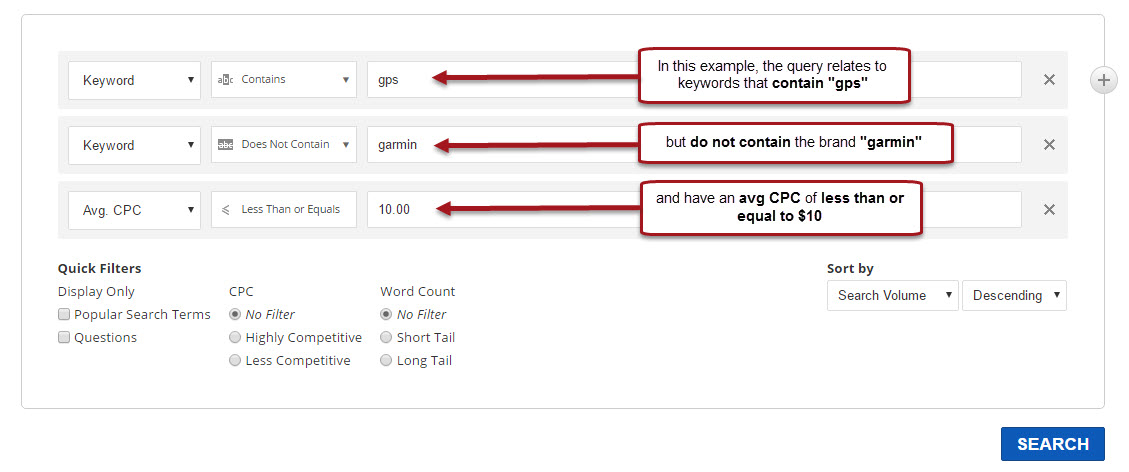The width and height of the screenshot is (1129, 472).
Task: Add a new filter row with plus icon
Action: tap(1103, 81)
